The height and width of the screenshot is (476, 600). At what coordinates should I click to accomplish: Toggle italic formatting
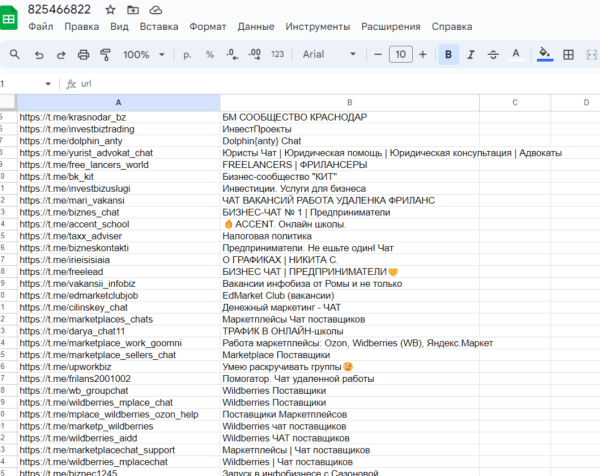(471, 54)
